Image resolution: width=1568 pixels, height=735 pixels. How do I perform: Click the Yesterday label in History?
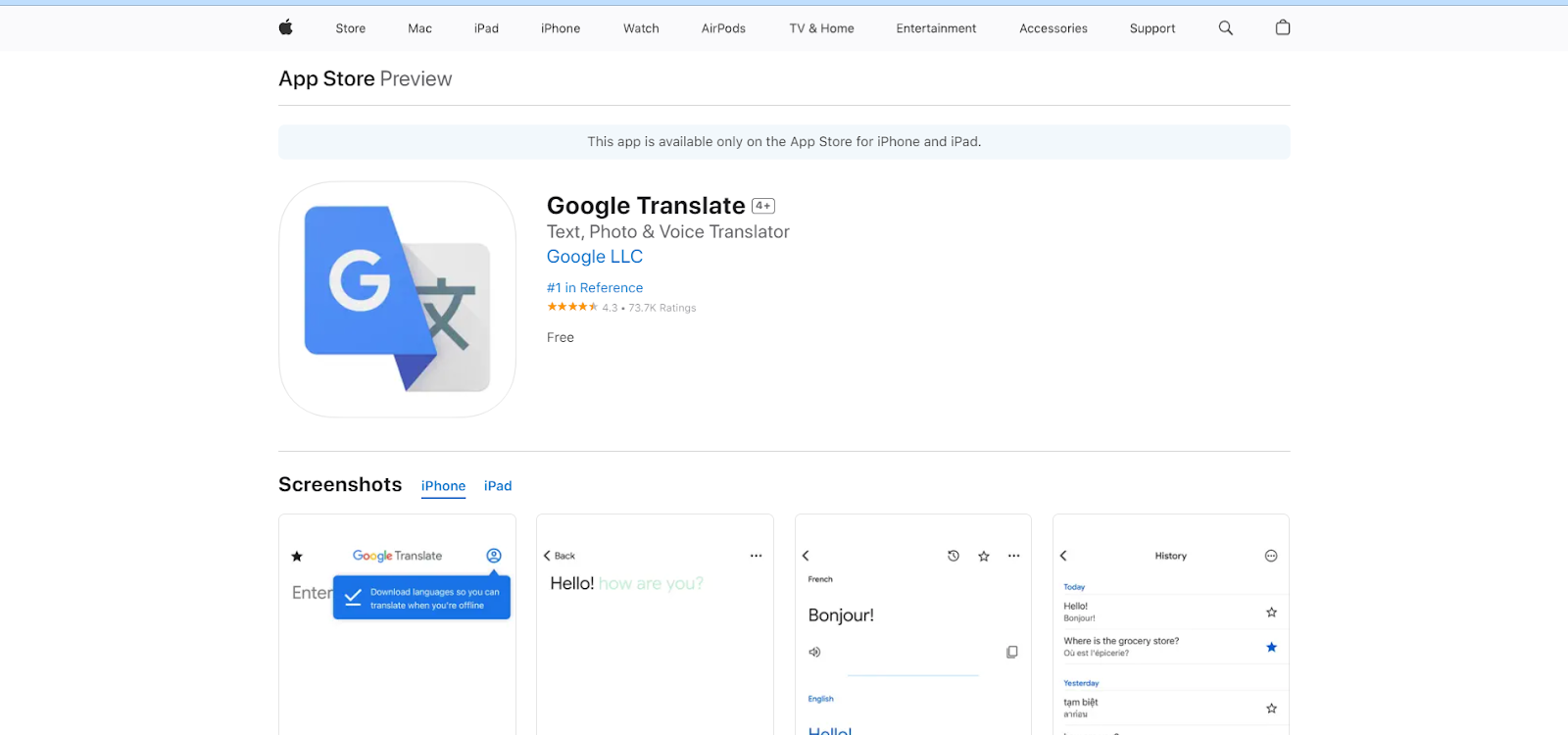(1081, 683)
